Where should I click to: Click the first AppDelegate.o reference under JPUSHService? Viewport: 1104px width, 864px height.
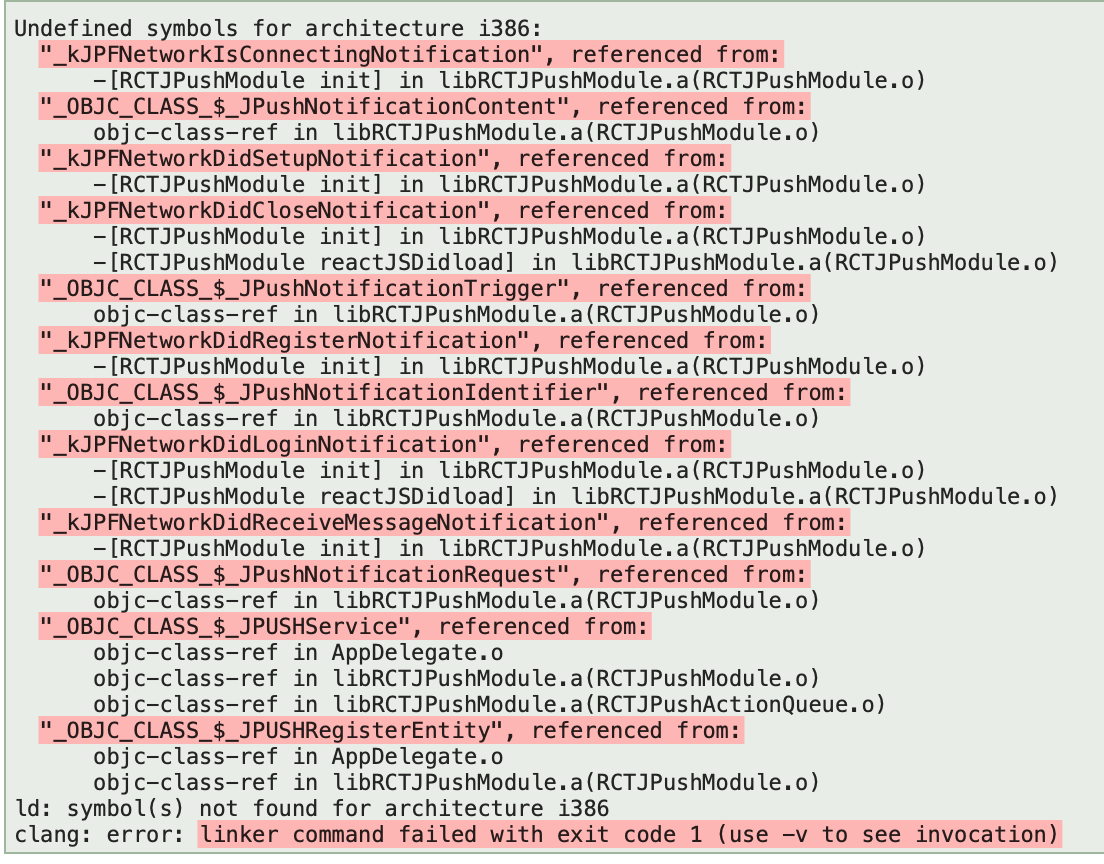[298, 653]
